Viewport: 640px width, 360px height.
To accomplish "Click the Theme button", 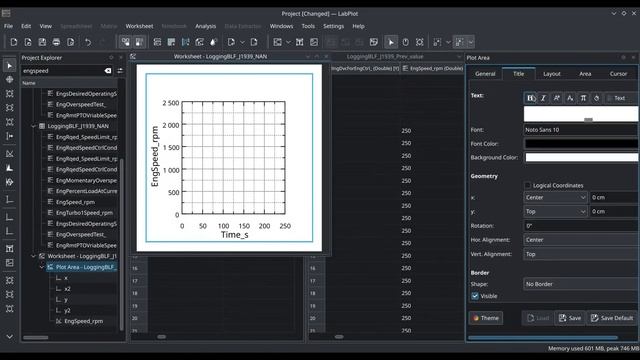I will click(486, 318).
